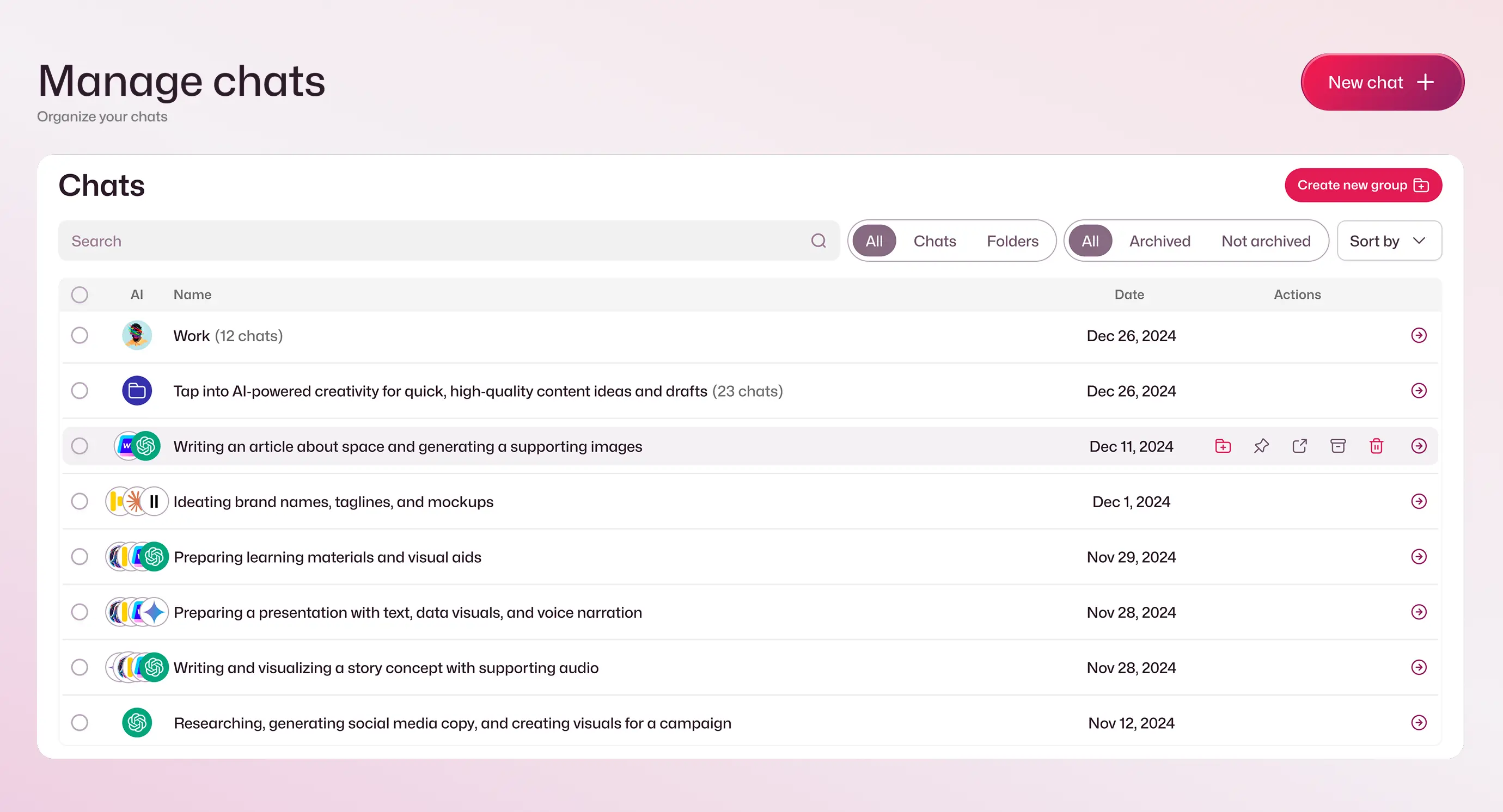Open the Nov 12 campaign chat arrow
This screenshot has height=812, width=1503.
1419,723
